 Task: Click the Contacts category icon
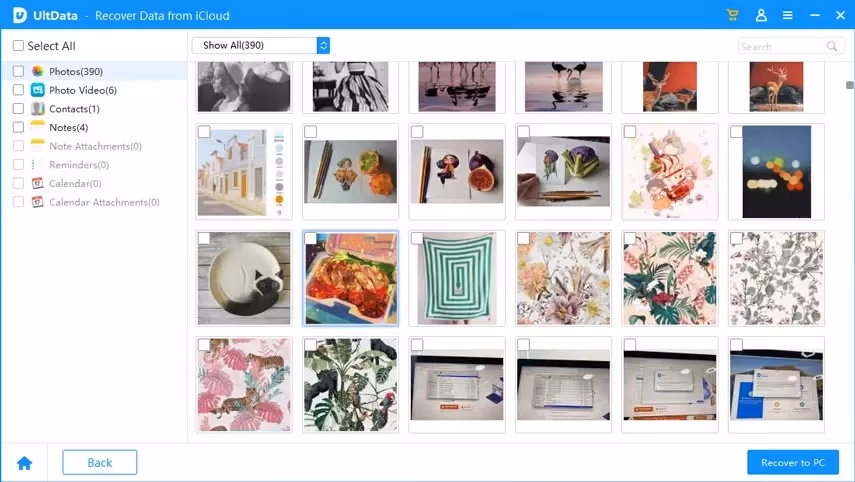point(38,109)
